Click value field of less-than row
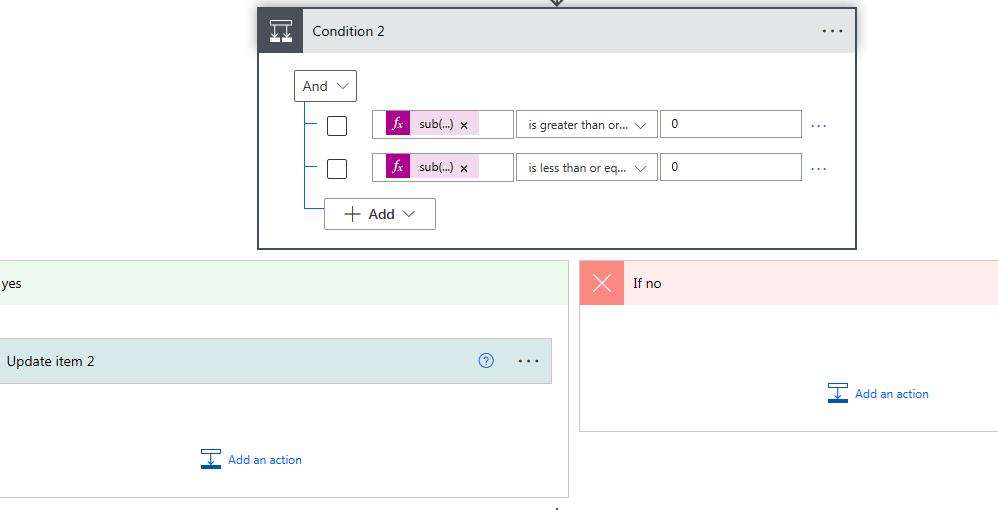The height and width of the screenshot is (510, 998). coord(731,167)
